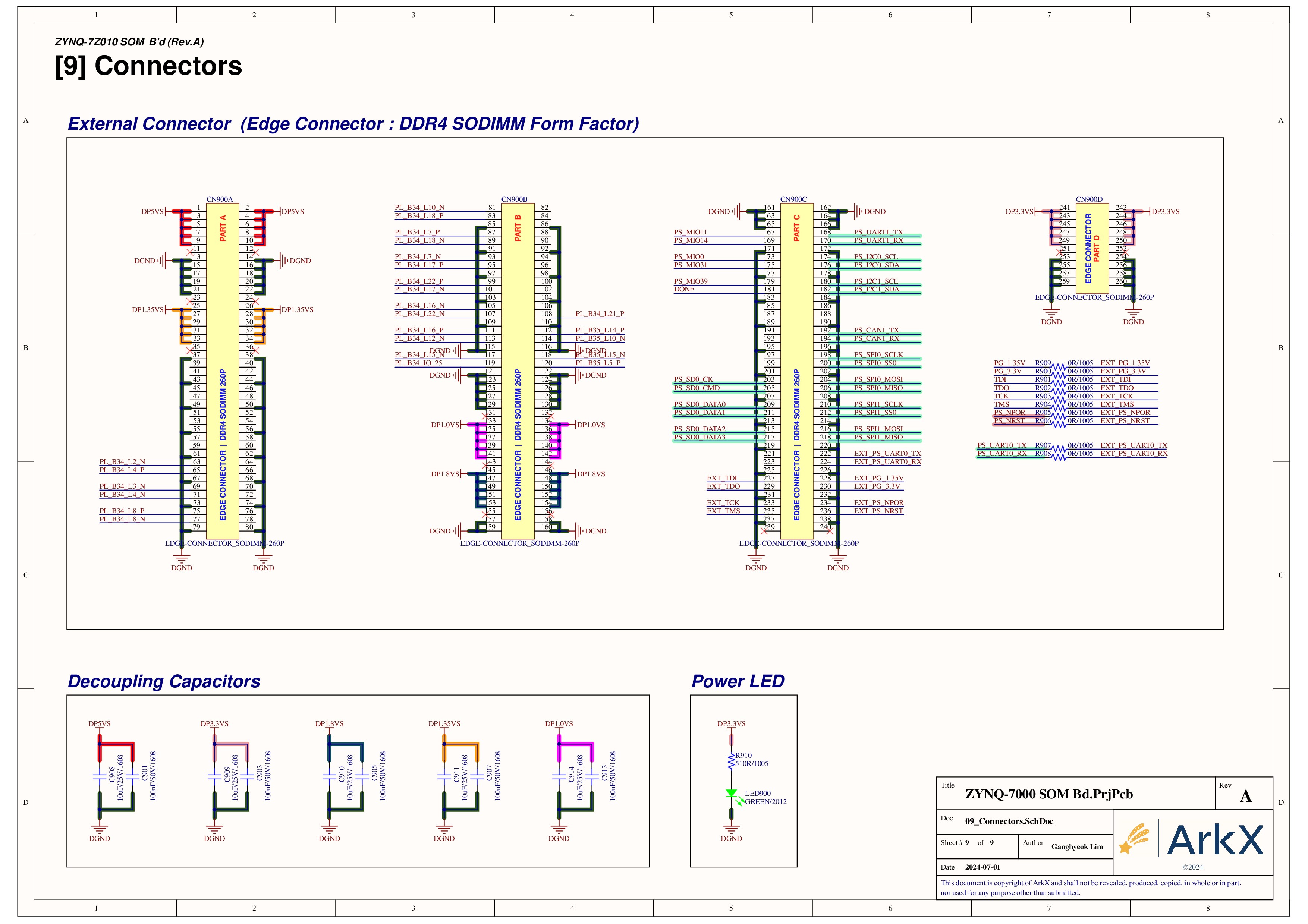
Task: Click the PS_SPI0_SCLK net label
Action: tap(878, 355)
